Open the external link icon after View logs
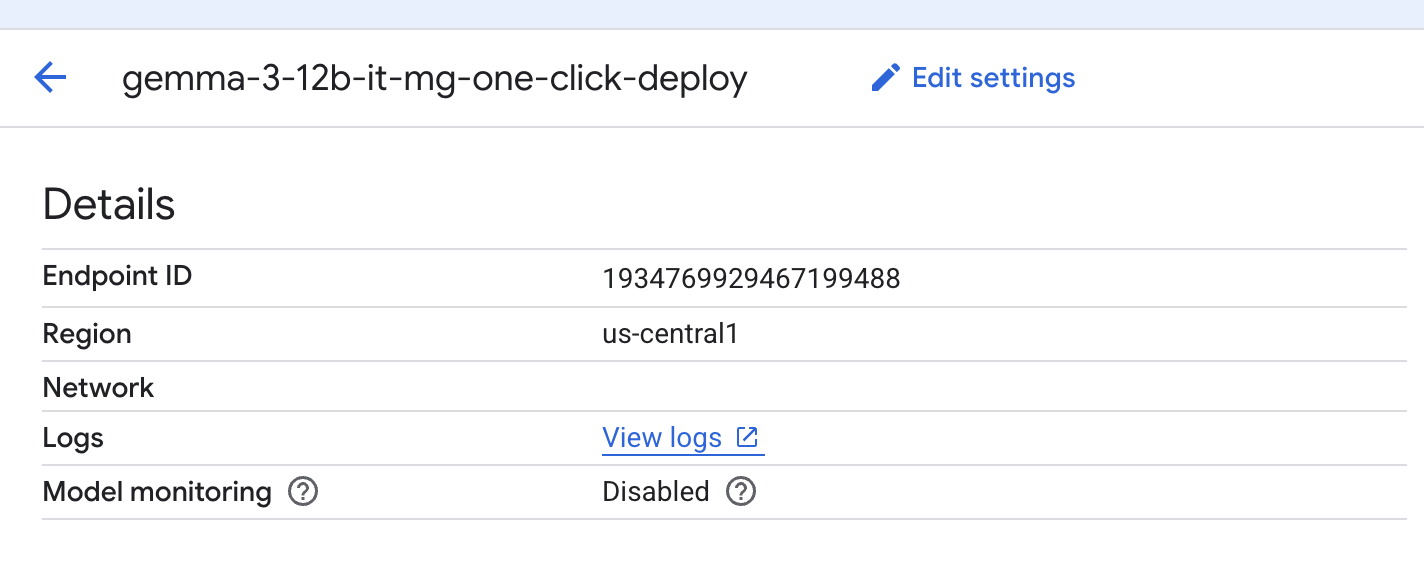Viewport: 1424px width, 572px height. click(x=747, y=437)
